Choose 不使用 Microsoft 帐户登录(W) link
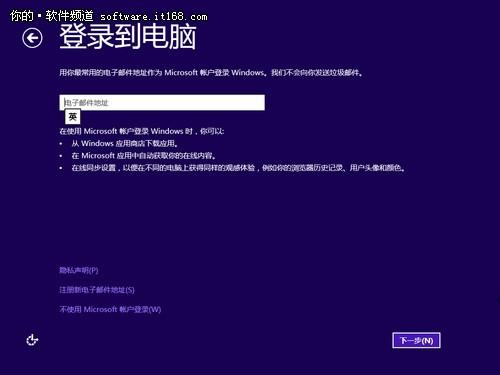 tap(110, 309)
